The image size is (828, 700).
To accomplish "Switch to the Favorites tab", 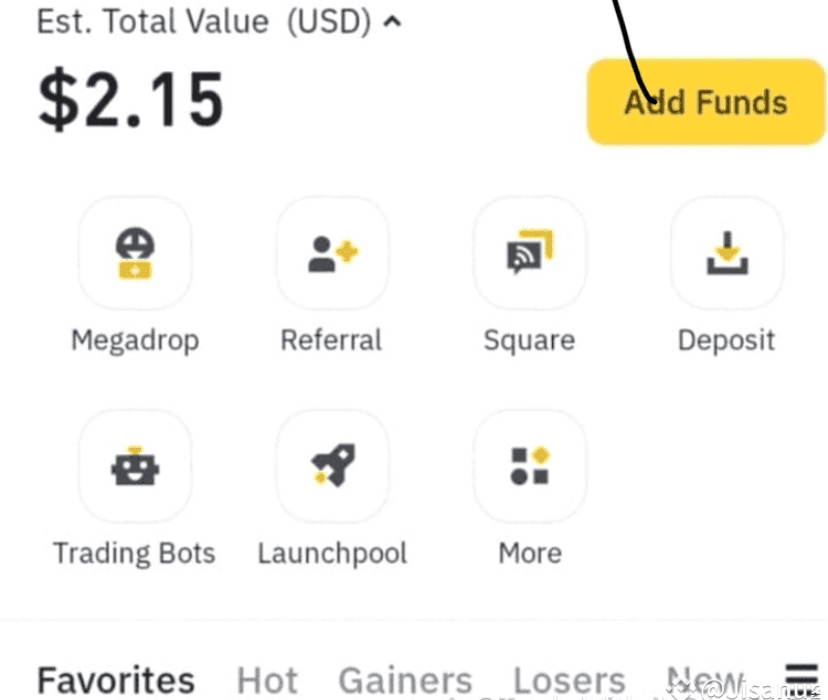I will click(x=115, y=681).
